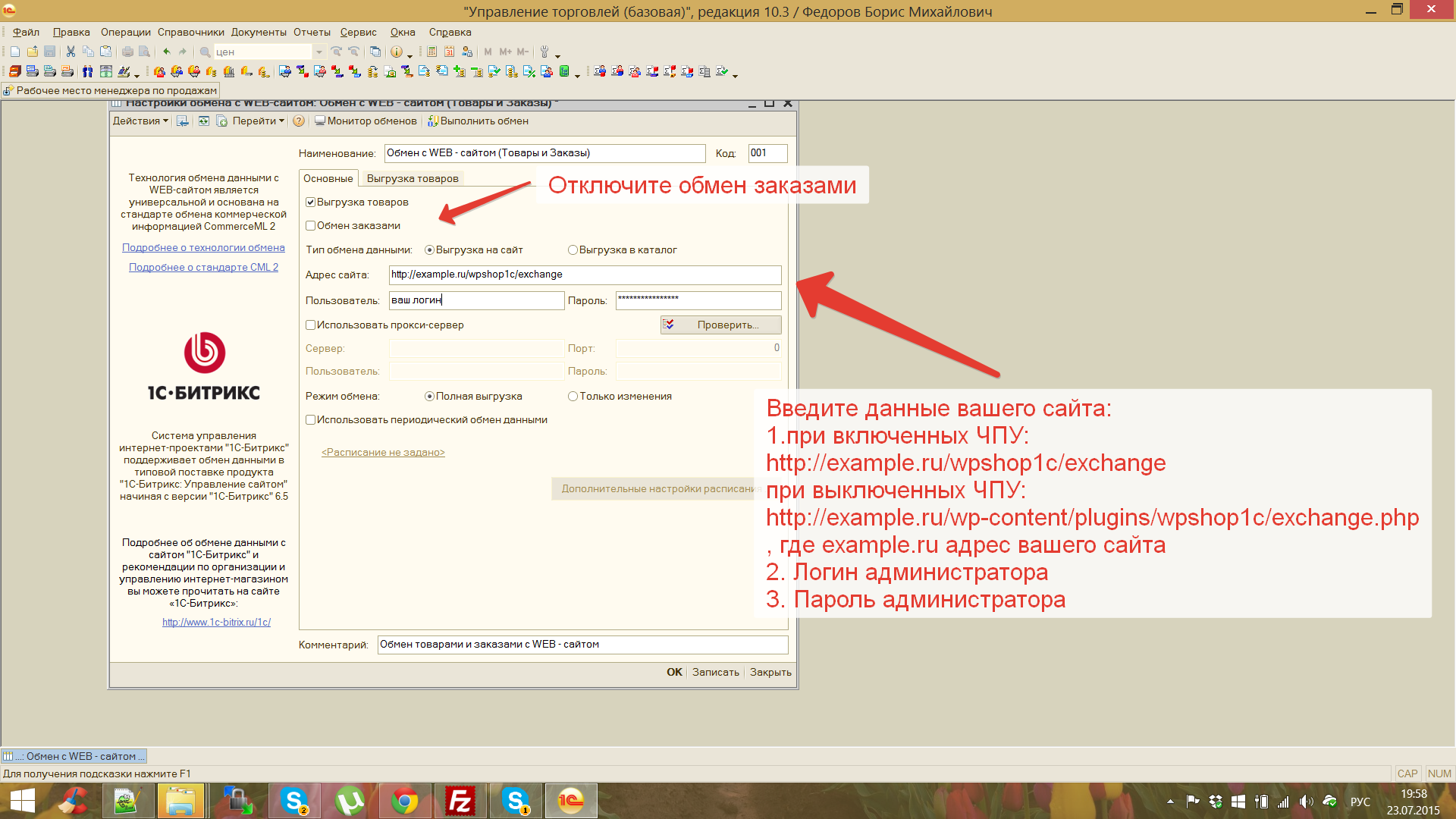Click the Комментарий input field

pyautogui.click(x=582, y=645)
